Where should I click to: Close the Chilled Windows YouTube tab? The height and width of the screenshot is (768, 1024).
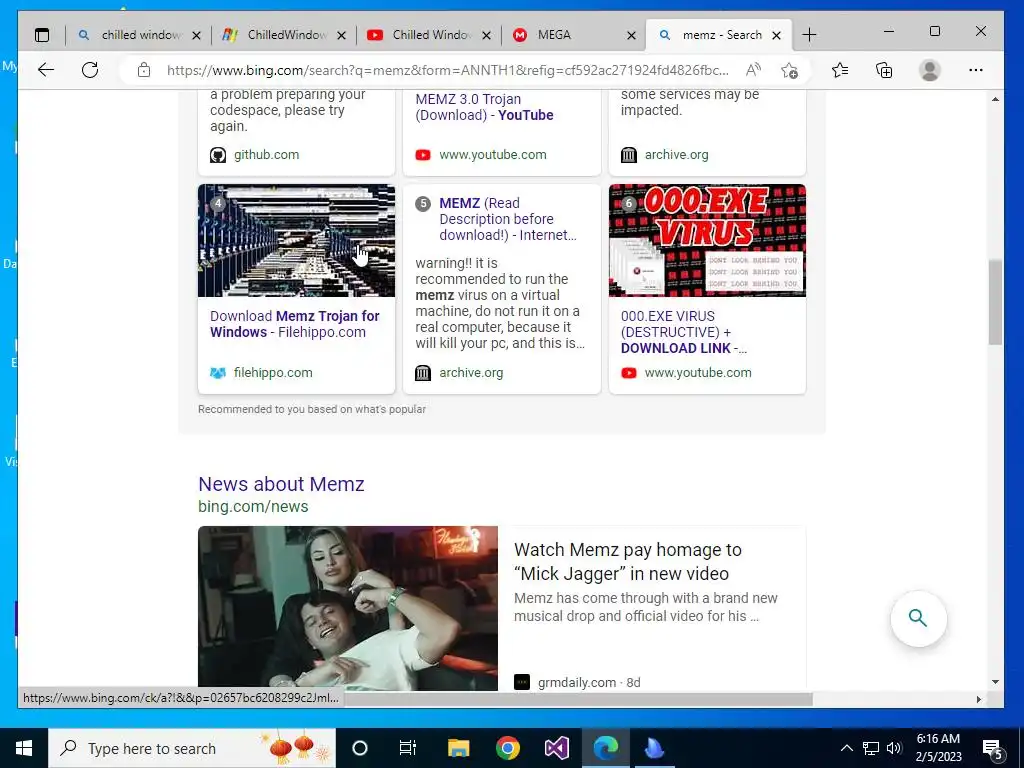click(x=486, y=36)
